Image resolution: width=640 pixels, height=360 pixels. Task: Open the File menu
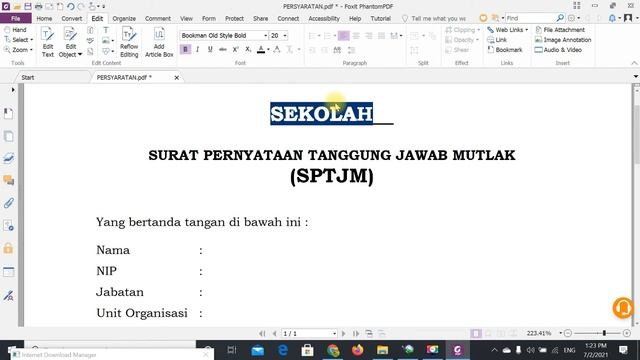tap(16, 18)
